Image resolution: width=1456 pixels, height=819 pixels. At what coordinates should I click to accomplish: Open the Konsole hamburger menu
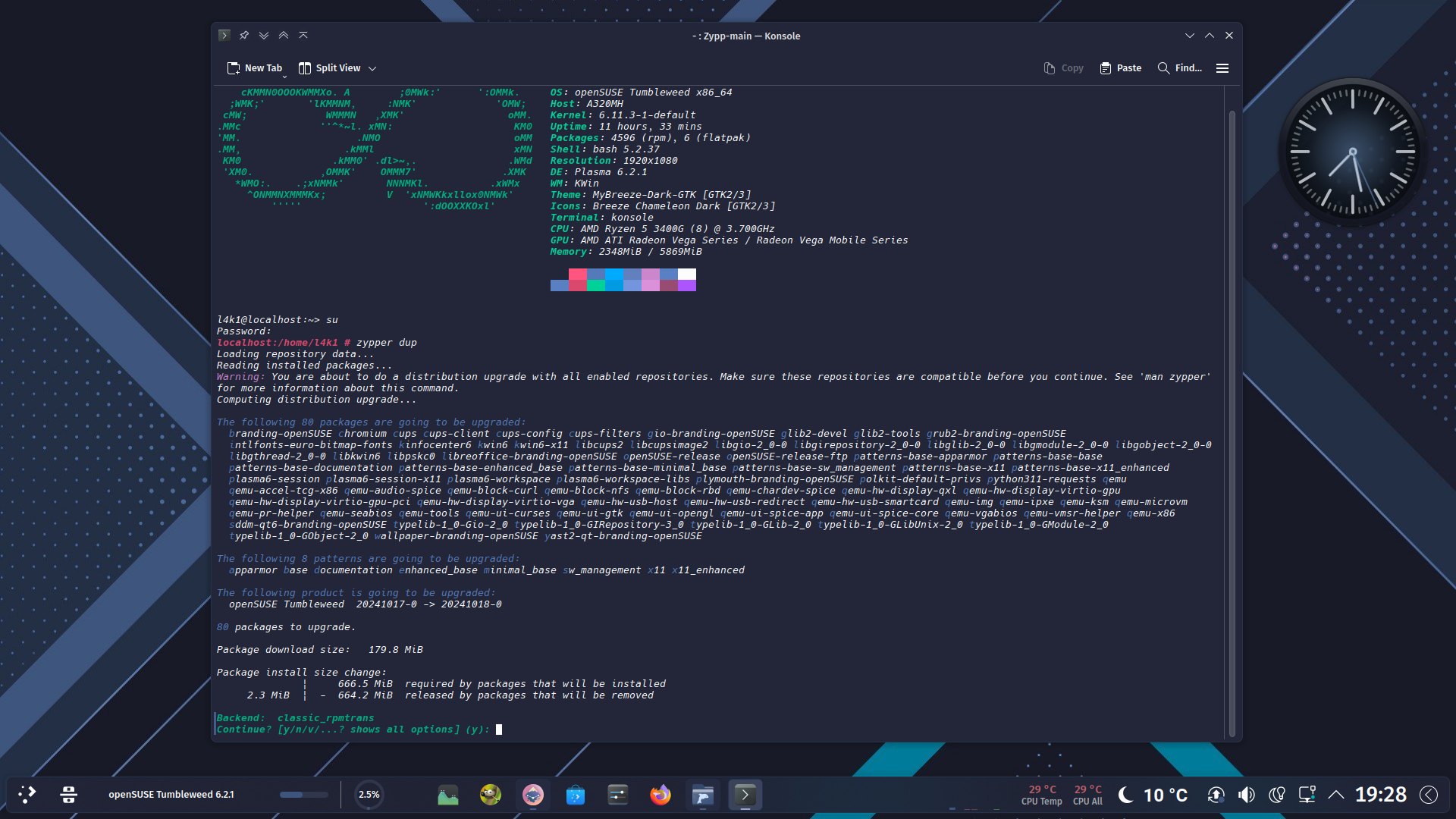click(1222, 68)
